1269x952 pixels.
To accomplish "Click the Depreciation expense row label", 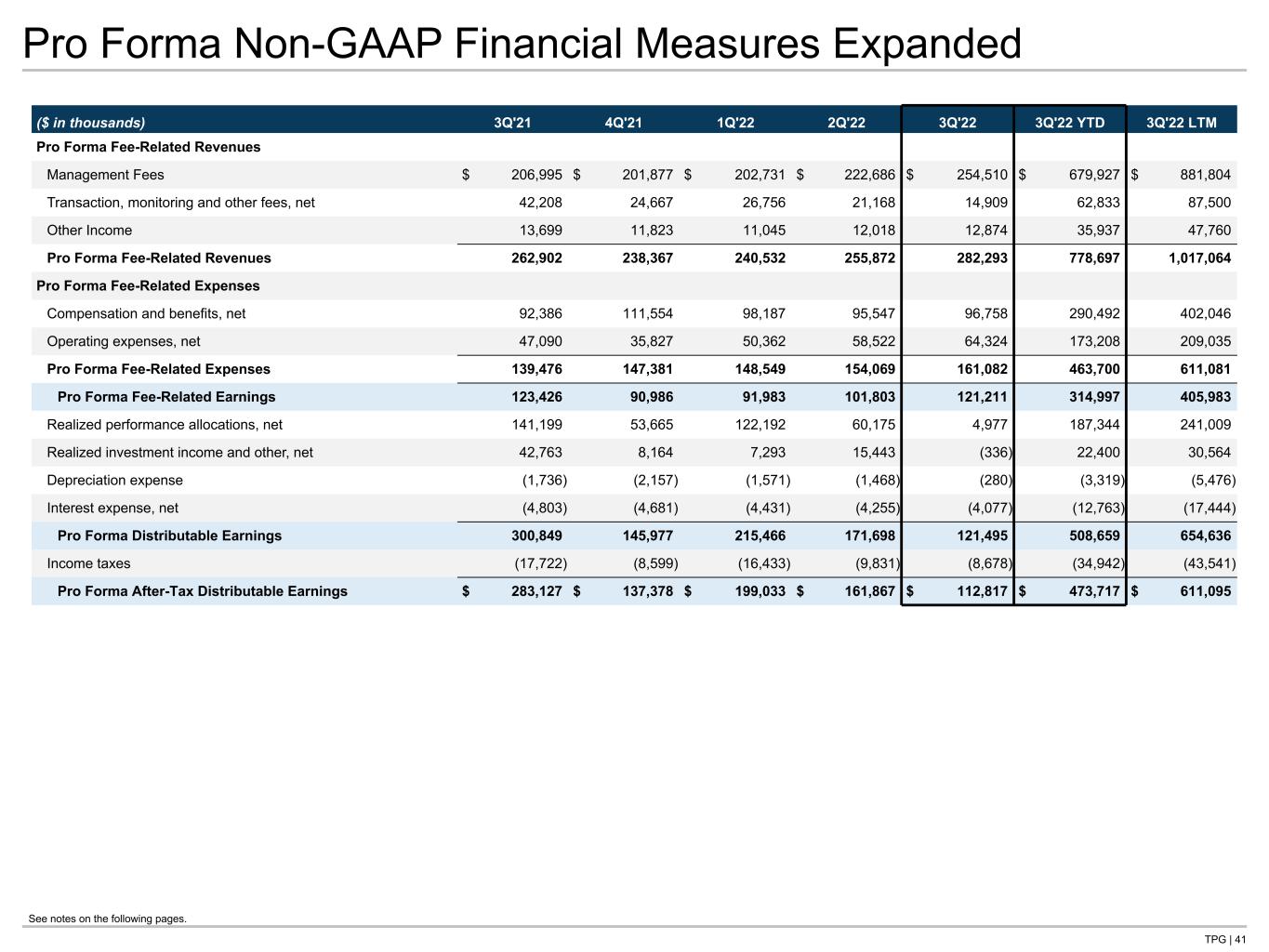I will [x=114, y=481].
